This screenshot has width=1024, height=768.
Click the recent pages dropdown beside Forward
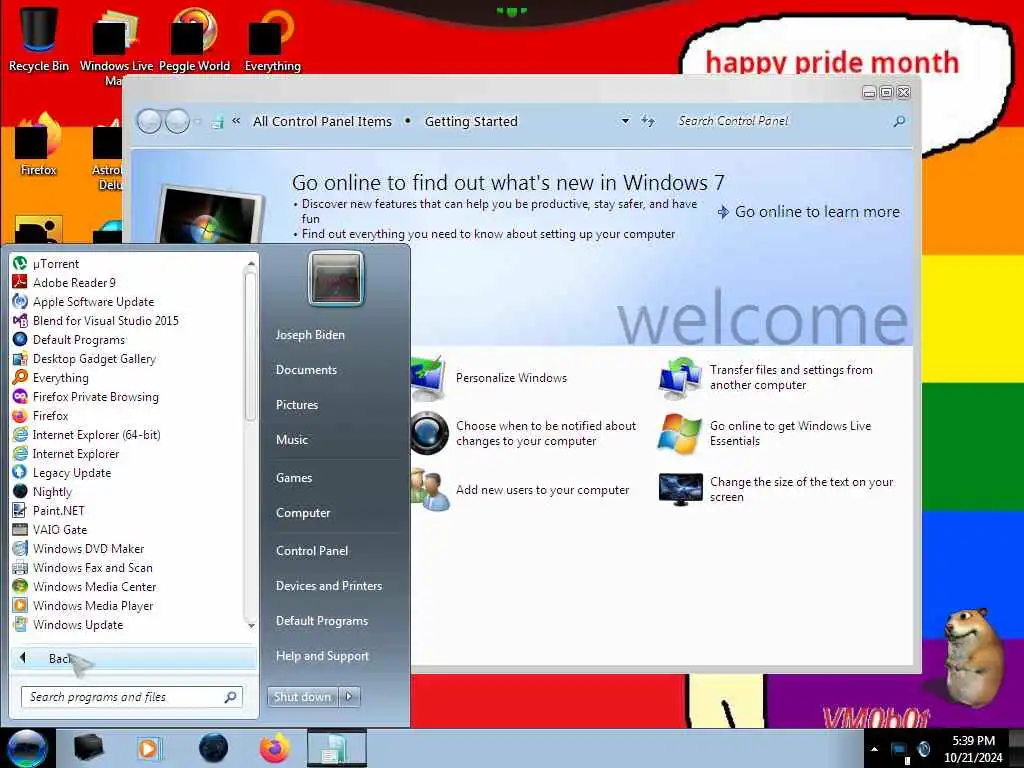pyautogui.click(x=198, y=121)
